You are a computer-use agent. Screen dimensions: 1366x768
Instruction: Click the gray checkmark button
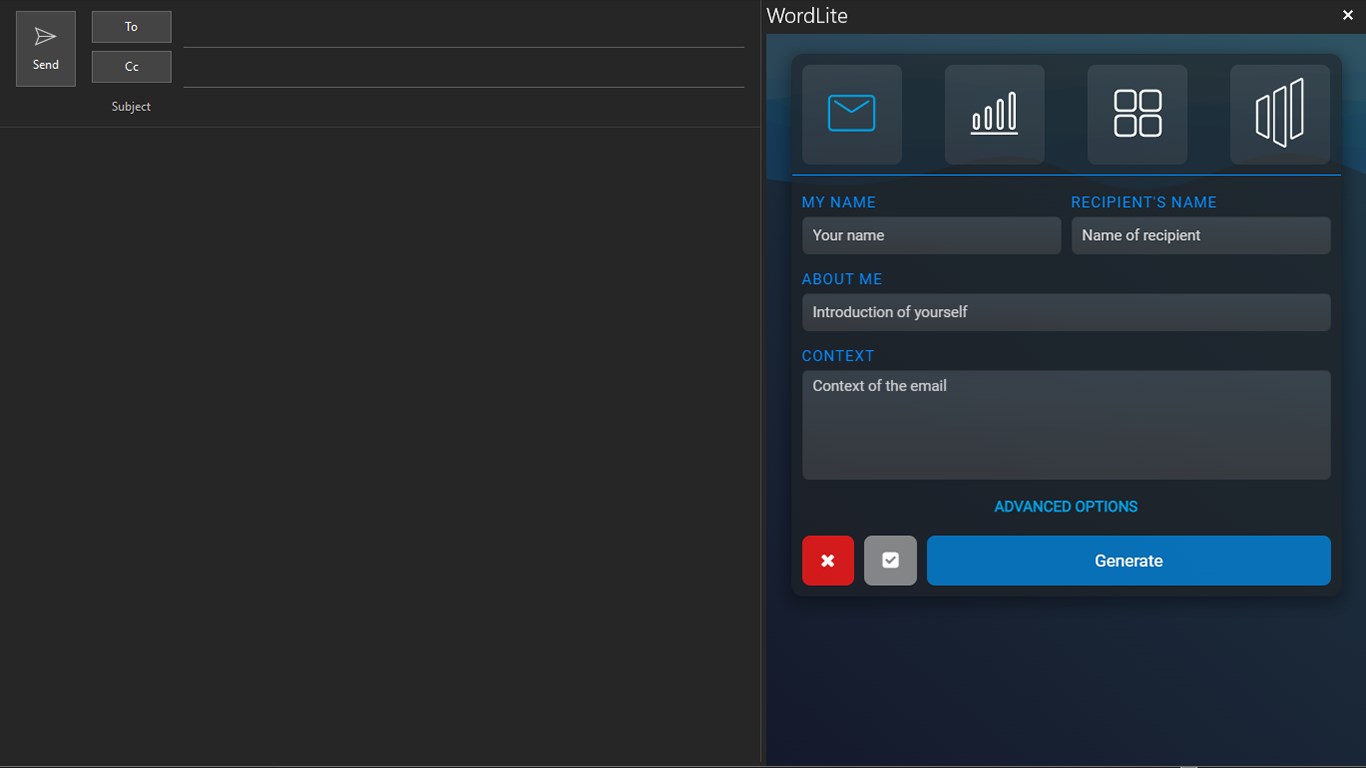pyautogui.click(x=890, y=561)
